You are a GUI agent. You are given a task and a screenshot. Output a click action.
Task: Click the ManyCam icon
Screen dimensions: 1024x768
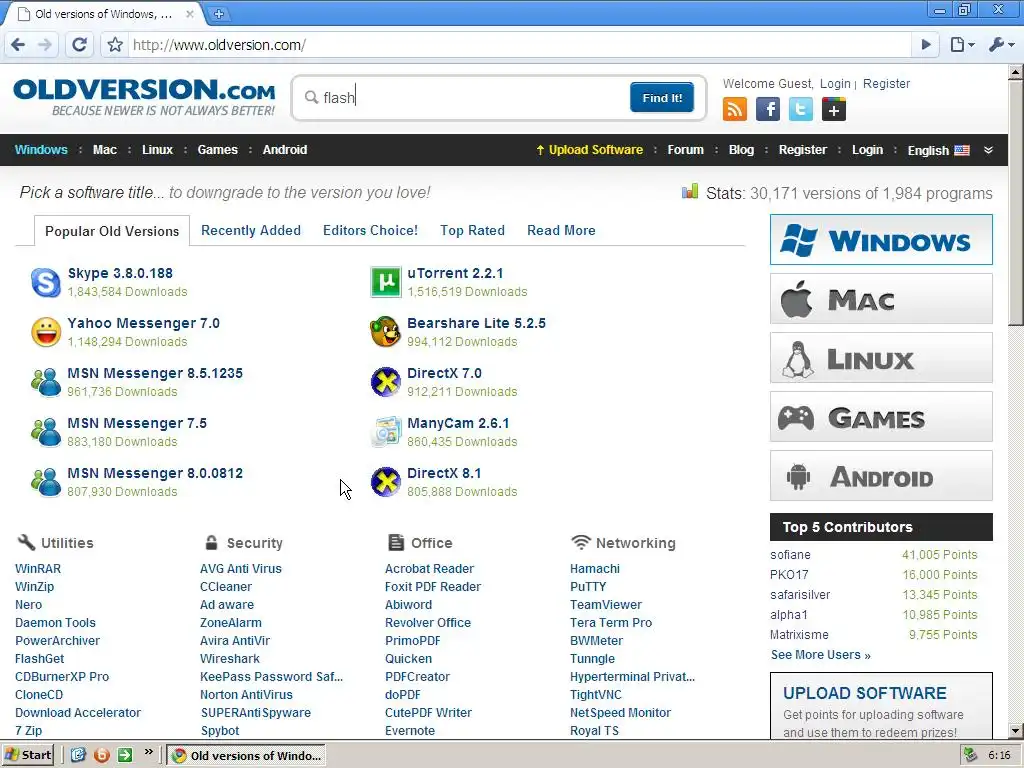[x=385, y=432]
